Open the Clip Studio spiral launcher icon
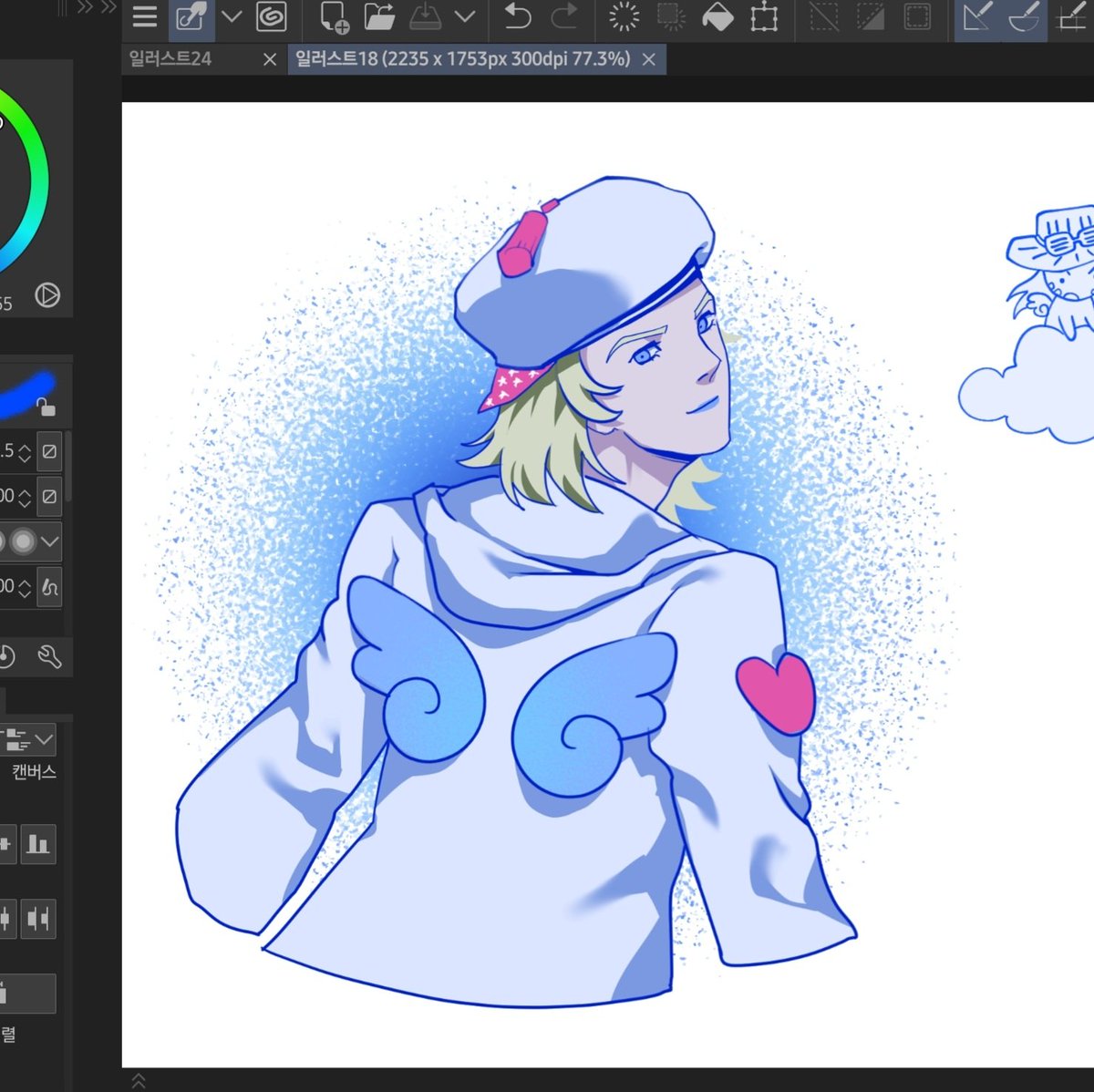Image resolution: width=1094 pixels, height=1092 pixels. [x=272, y=16]
